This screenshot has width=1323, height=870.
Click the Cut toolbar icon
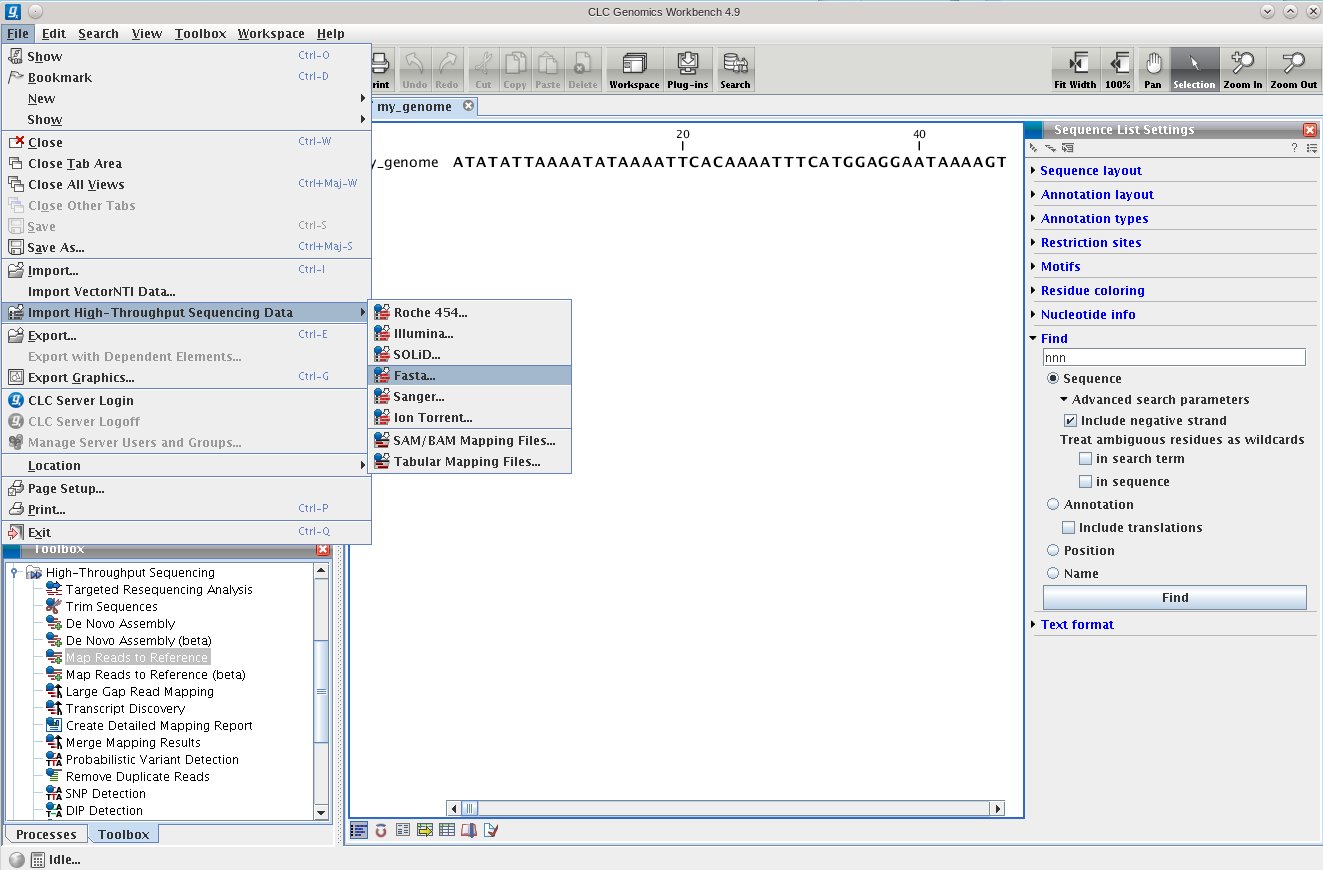click(483, 69)
